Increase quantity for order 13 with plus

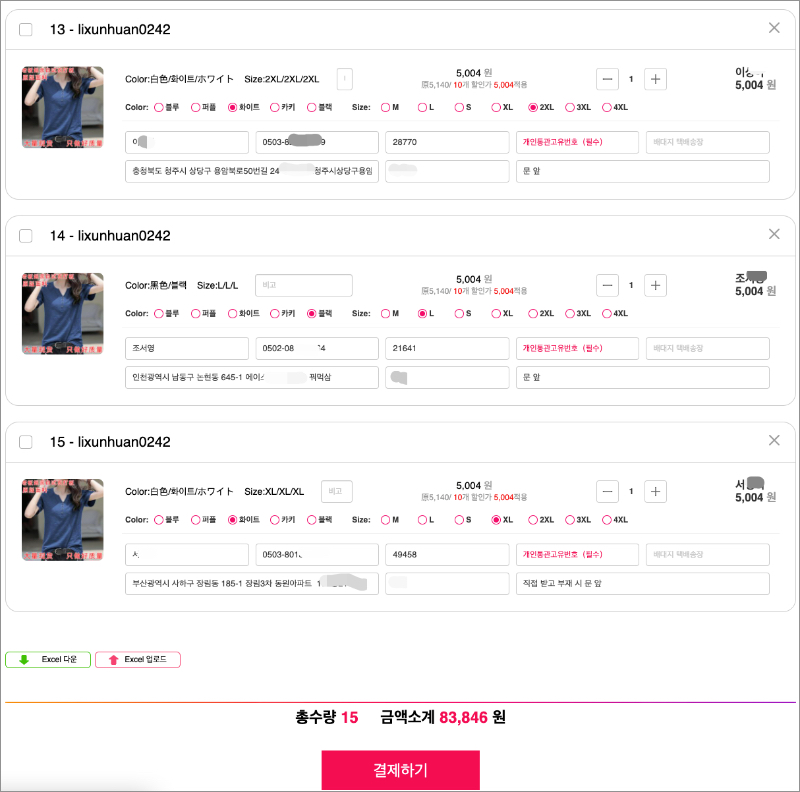[655, 79]
